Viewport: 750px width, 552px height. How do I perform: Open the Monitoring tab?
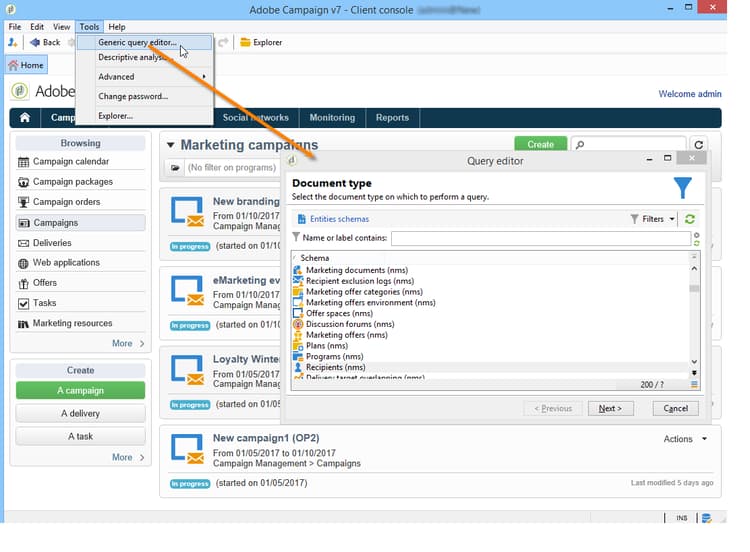[332, 118]
